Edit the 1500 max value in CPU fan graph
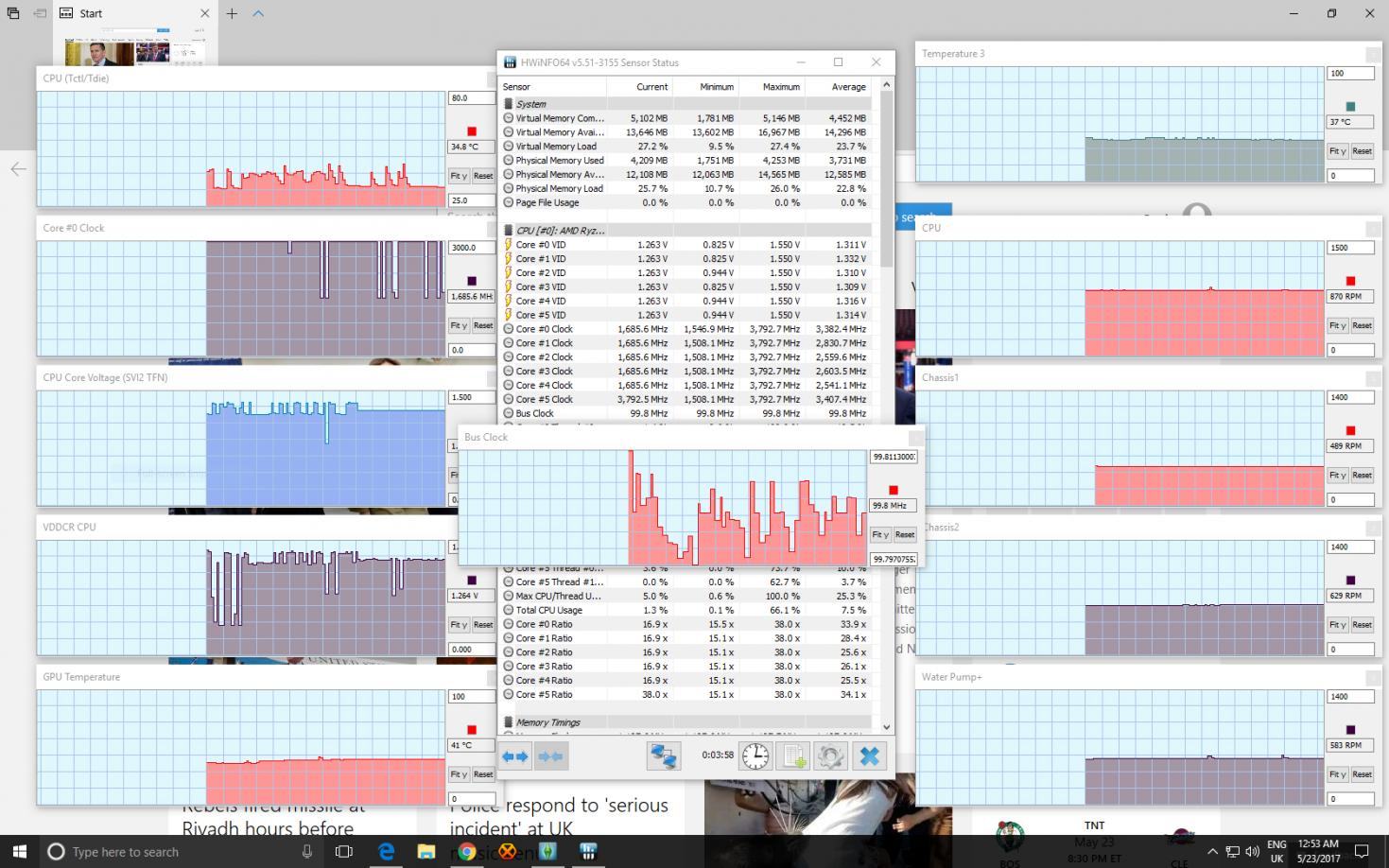1389x868 pixels. 1350,248
